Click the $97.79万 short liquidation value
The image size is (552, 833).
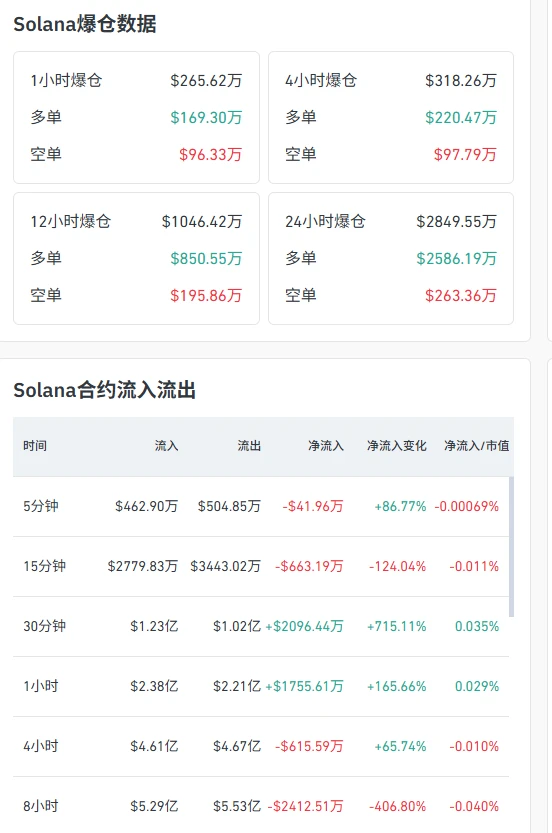point(465,155)
